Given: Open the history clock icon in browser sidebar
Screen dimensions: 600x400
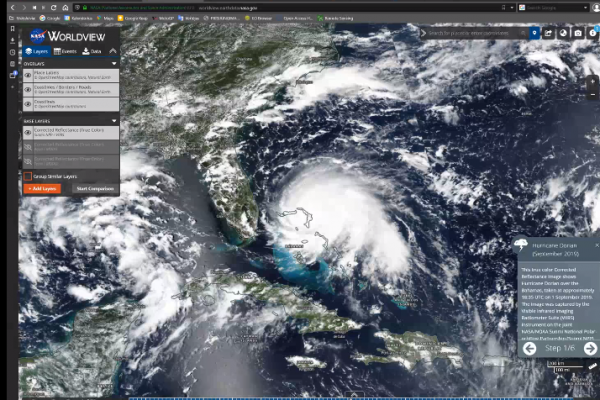Looking at the screenshot, I should click(x=13, y=52).
